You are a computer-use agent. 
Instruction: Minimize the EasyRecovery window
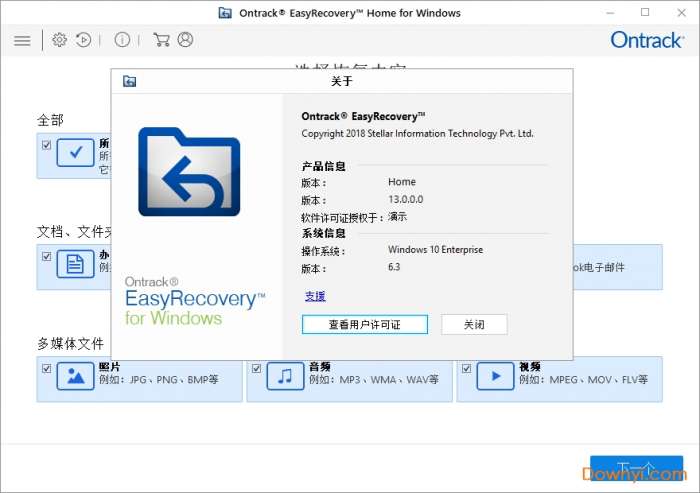coord(610,13)
